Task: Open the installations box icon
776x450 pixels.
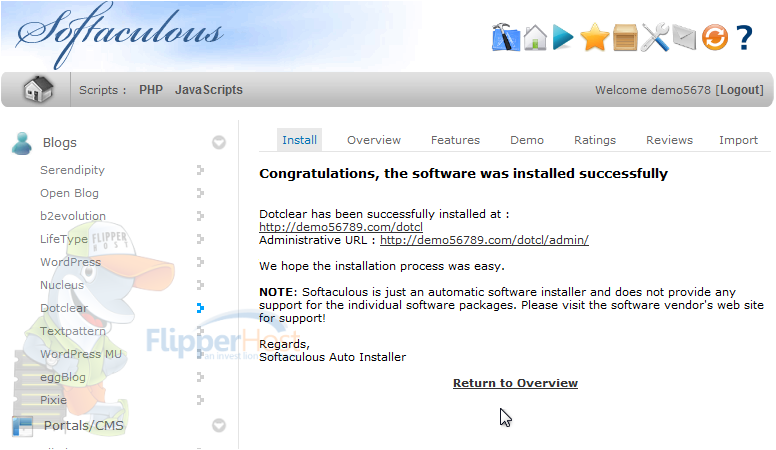Action: pyautogui.click(x=625, y=38)
